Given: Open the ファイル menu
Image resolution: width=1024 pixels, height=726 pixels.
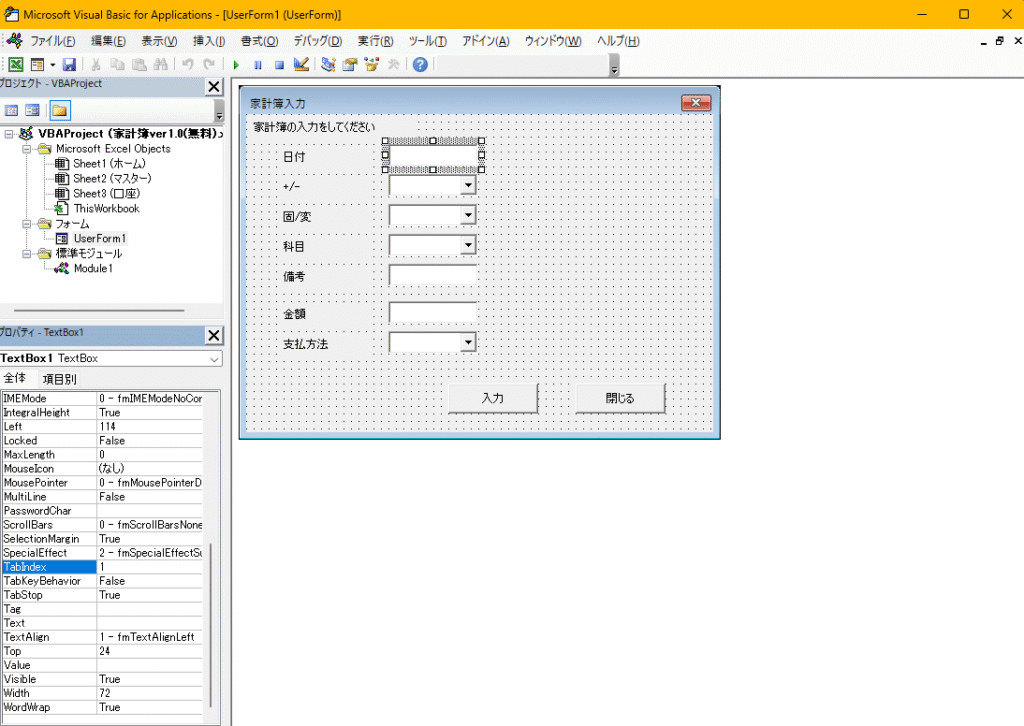Looking at the screenshot, I should (x=53, y=41).
